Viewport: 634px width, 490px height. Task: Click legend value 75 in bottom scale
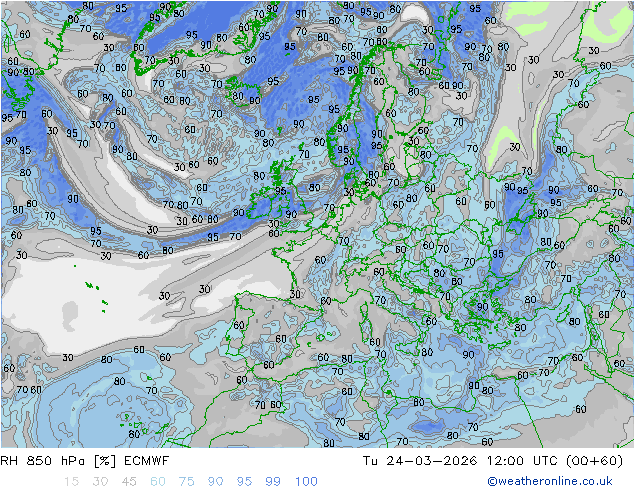pyautogui.click(x=186, y=481)
